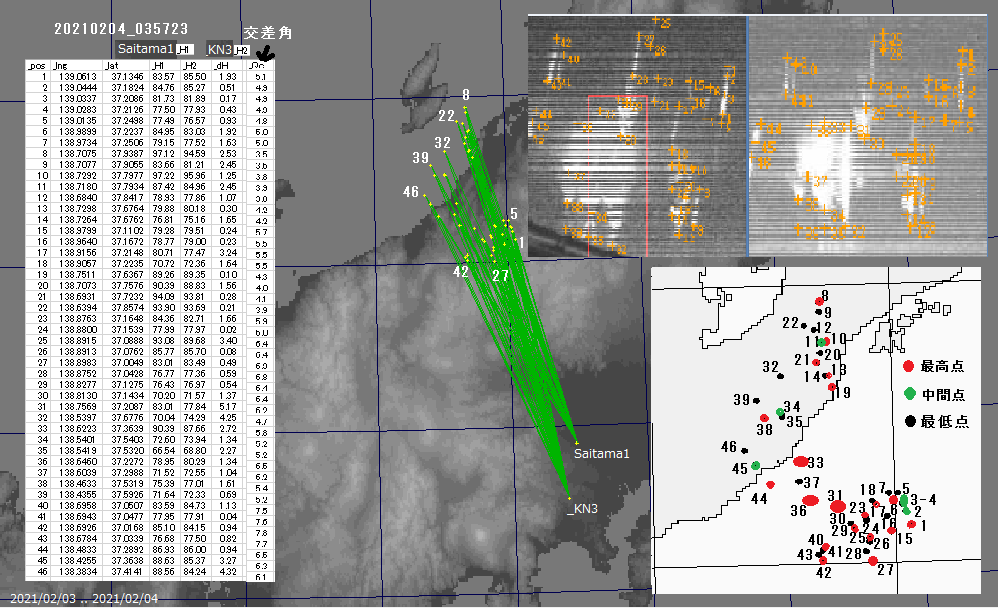
Task: Click the red marker labeled 27 on inset map
Action: pyautogui.click(x=873, y=560)
